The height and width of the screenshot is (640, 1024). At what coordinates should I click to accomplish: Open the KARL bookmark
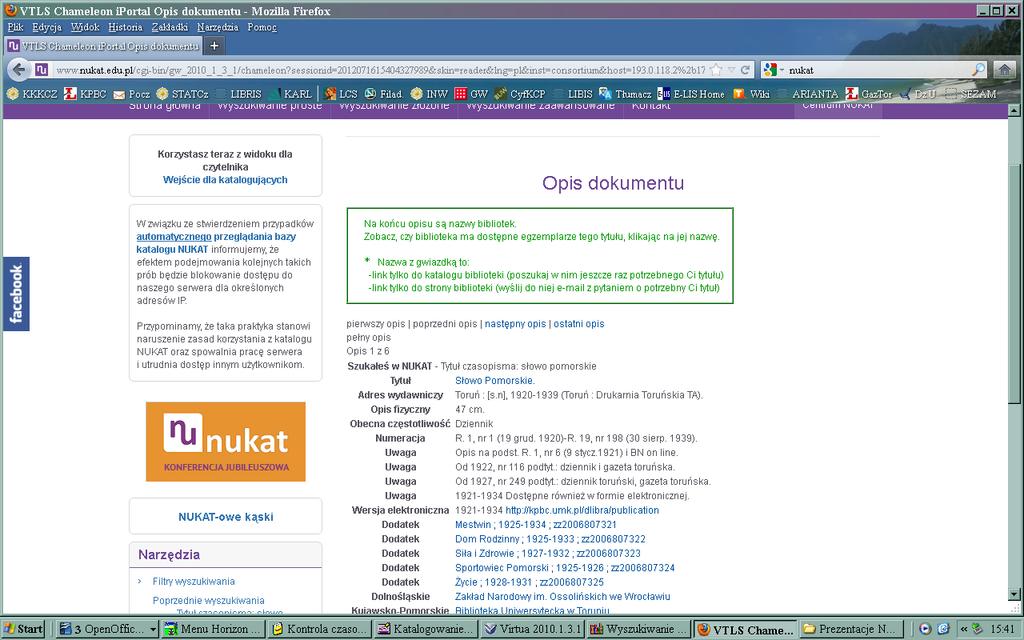click(291, 94)
